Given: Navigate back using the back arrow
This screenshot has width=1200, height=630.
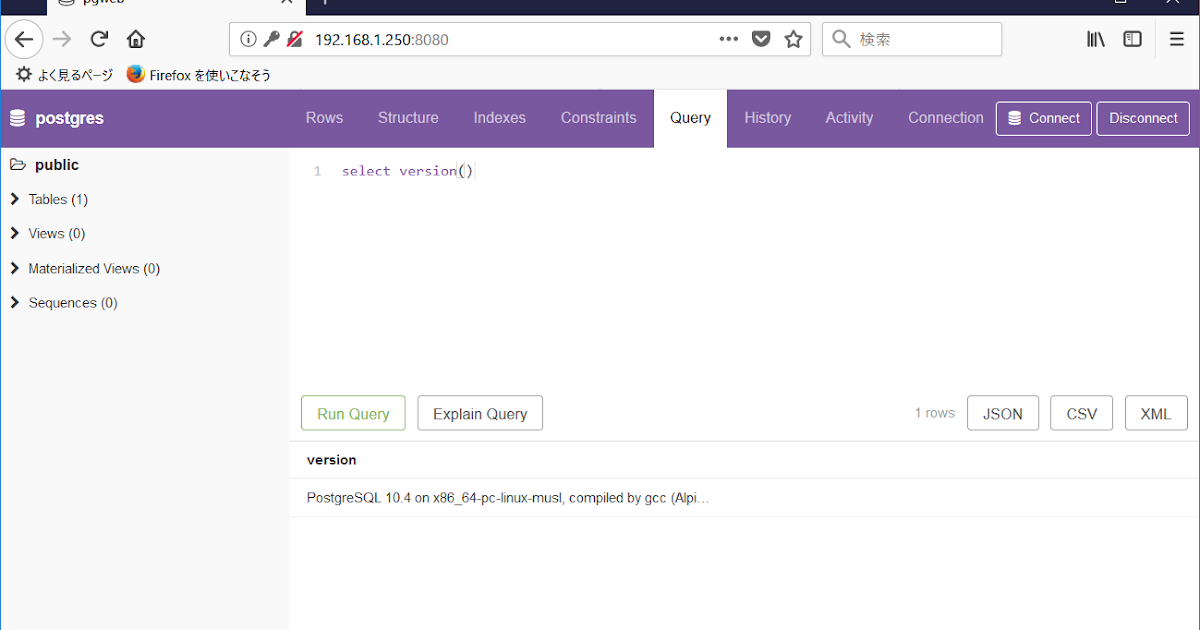Looking at the screenshot, I should tap(24, 39).
